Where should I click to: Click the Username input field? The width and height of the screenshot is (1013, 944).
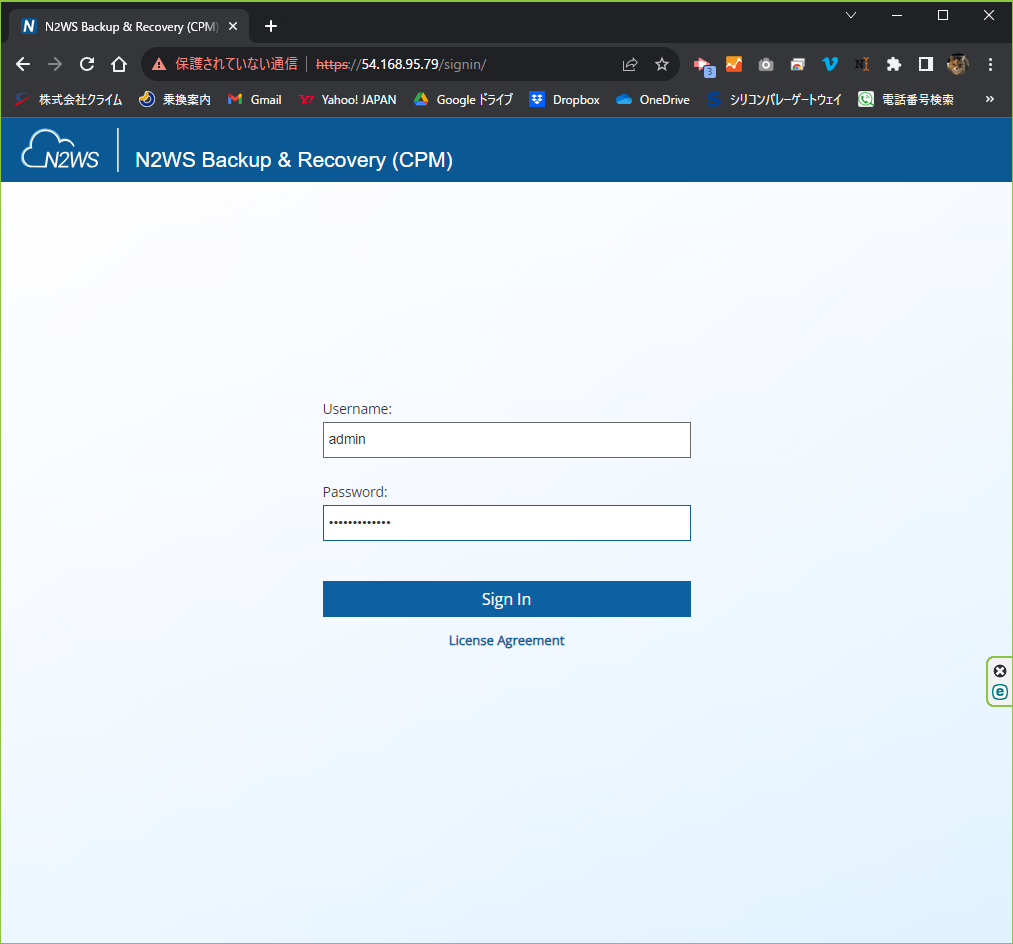tap(506, 440)
